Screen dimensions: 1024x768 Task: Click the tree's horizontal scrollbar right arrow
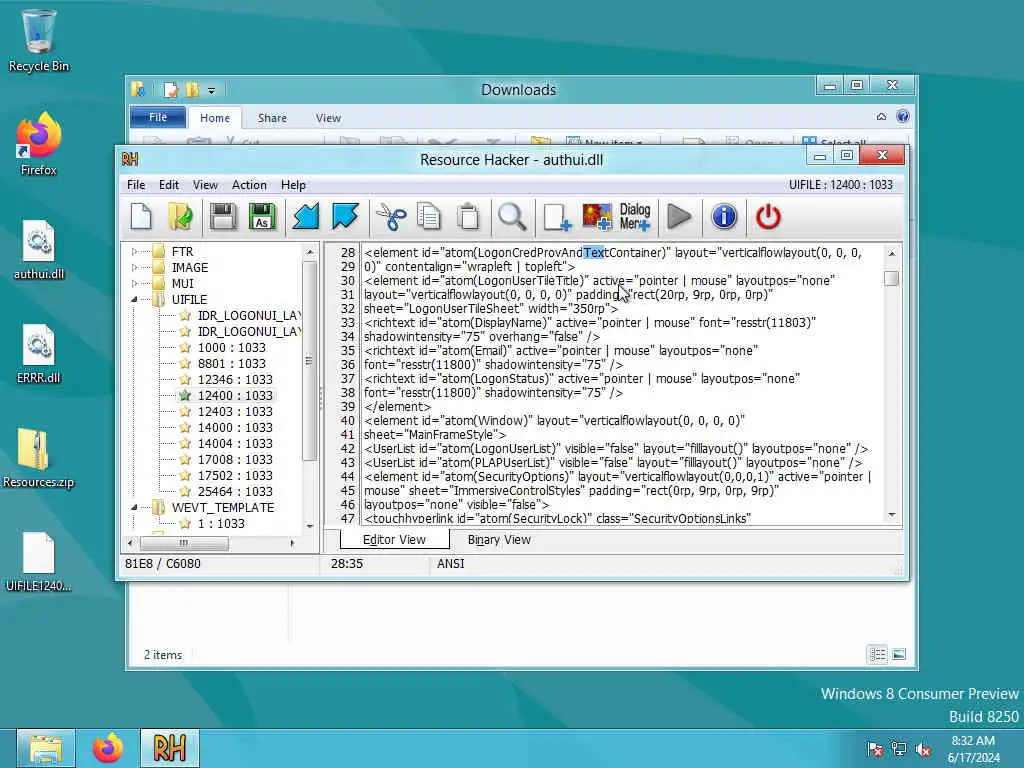292,543
